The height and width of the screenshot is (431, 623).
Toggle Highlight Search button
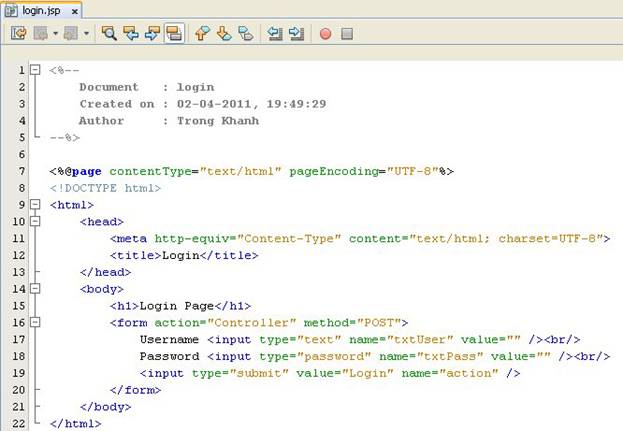(x=174, y=33)
